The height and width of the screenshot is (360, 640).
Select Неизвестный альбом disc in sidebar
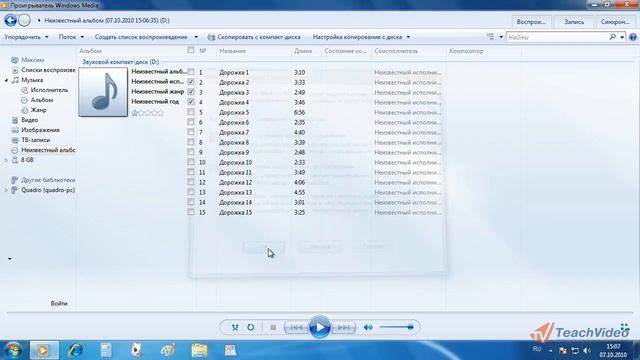(48, 150)
